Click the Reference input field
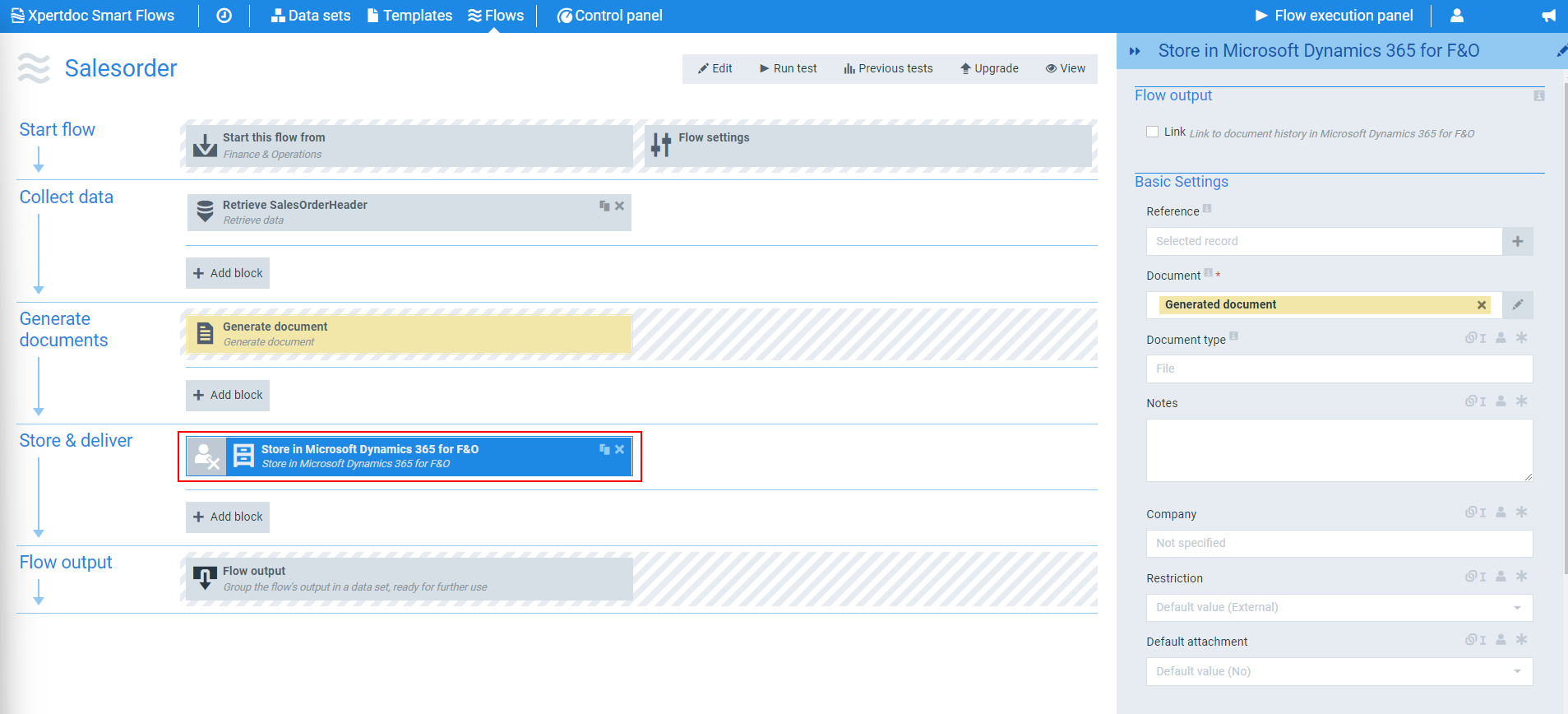 click(x=1324, y=241)
